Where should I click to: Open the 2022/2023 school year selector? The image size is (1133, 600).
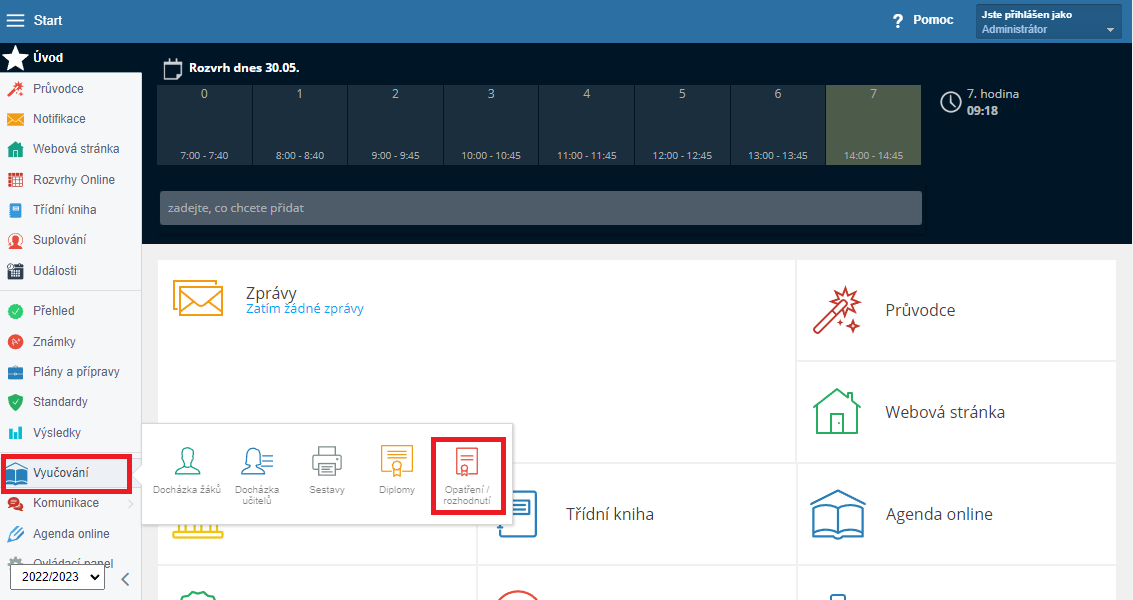(x=58, y=577)
